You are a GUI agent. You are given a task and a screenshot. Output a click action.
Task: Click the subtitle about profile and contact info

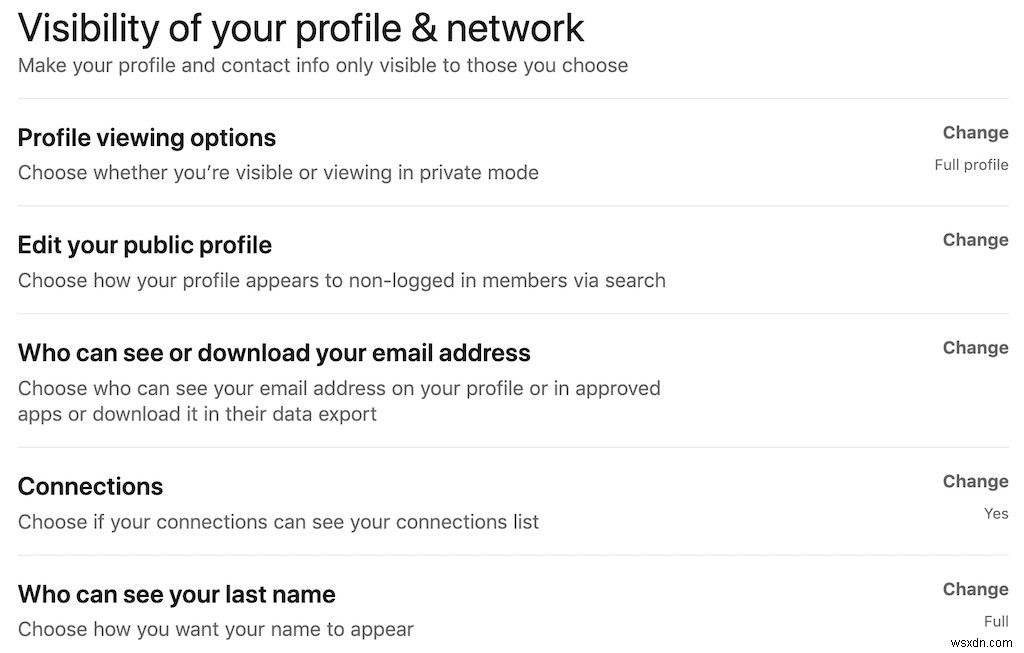[x=323, y=66]
